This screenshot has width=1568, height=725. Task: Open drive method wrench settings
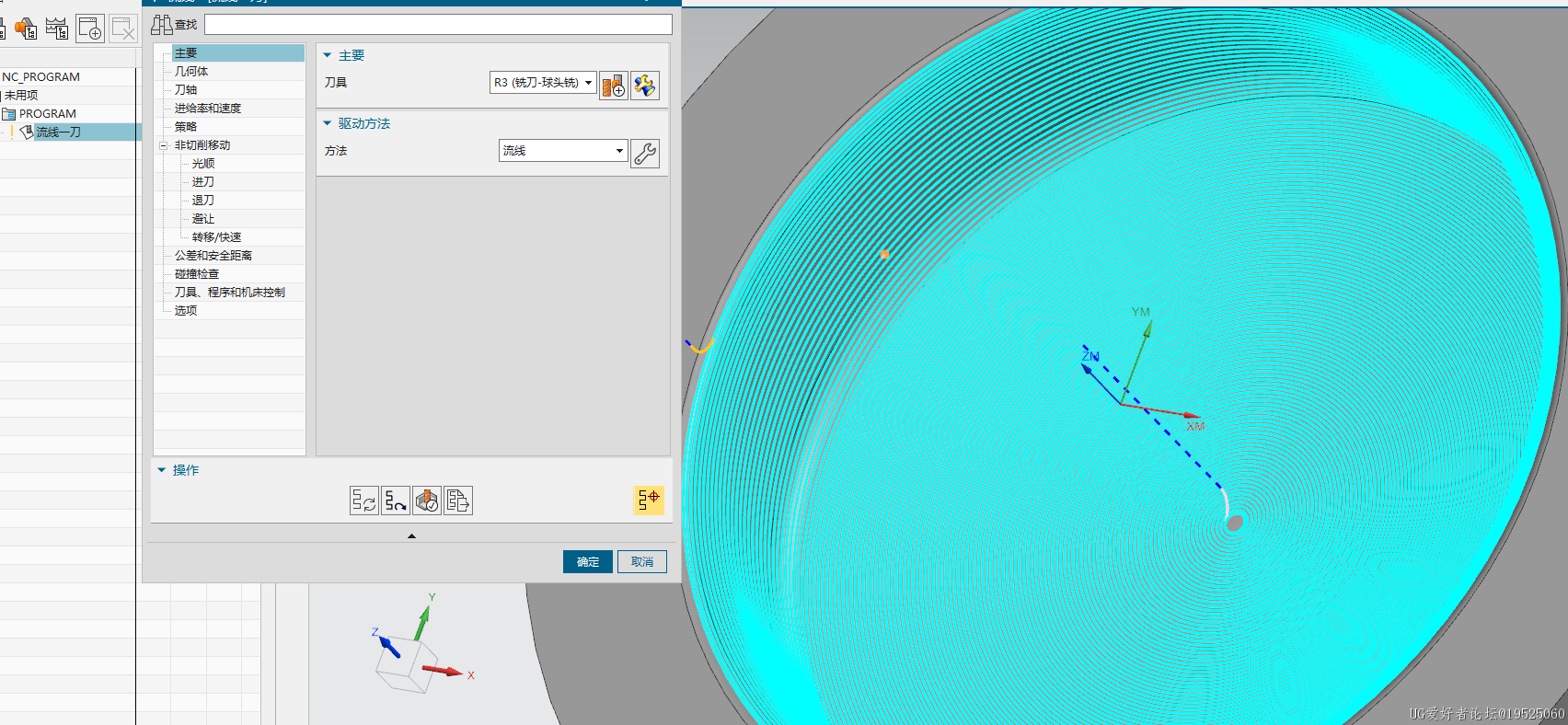click(x=645, y=153)
